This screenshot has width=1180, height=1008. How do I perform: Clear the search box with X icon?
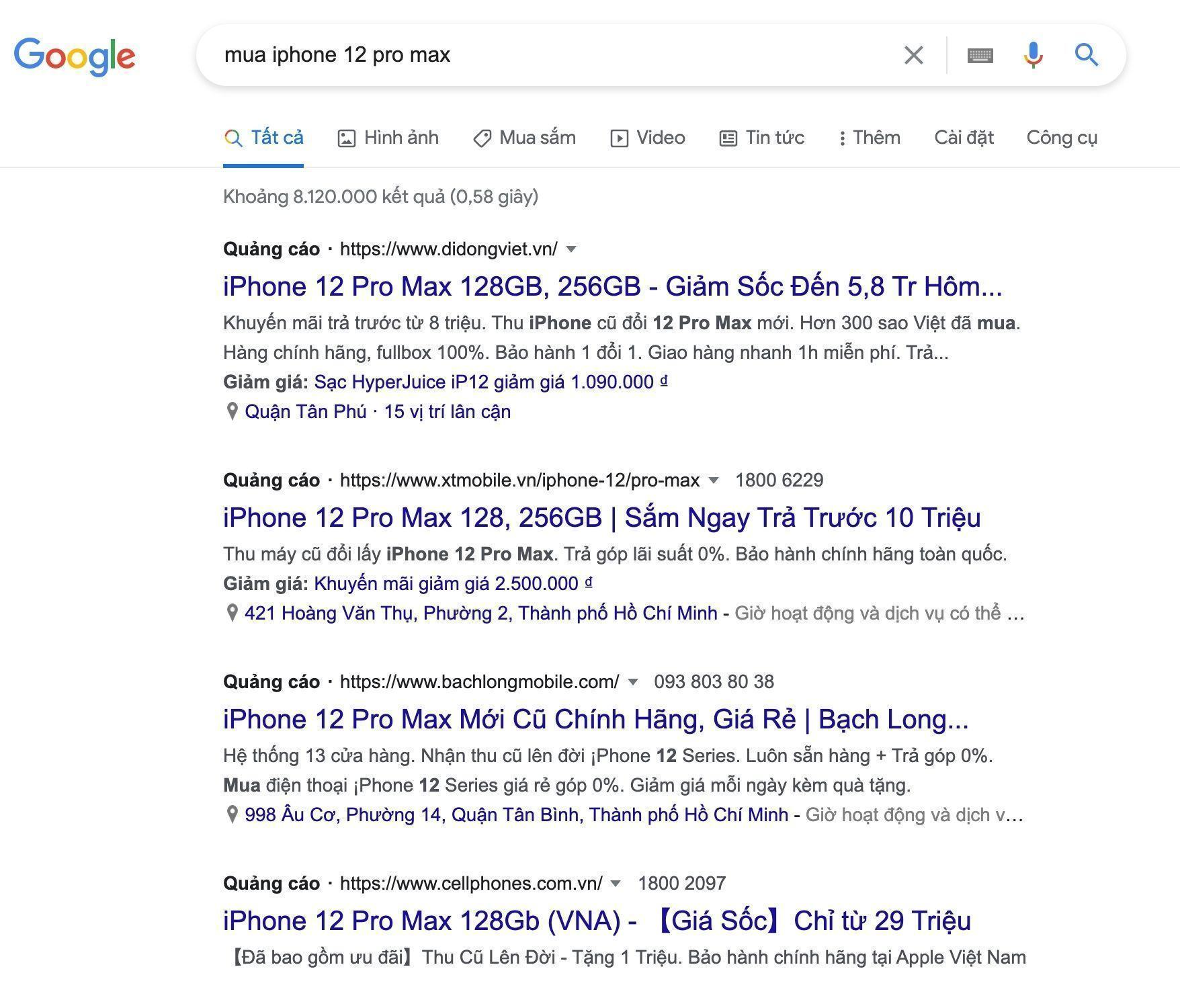pyautogui.click(x=914, y=55)
